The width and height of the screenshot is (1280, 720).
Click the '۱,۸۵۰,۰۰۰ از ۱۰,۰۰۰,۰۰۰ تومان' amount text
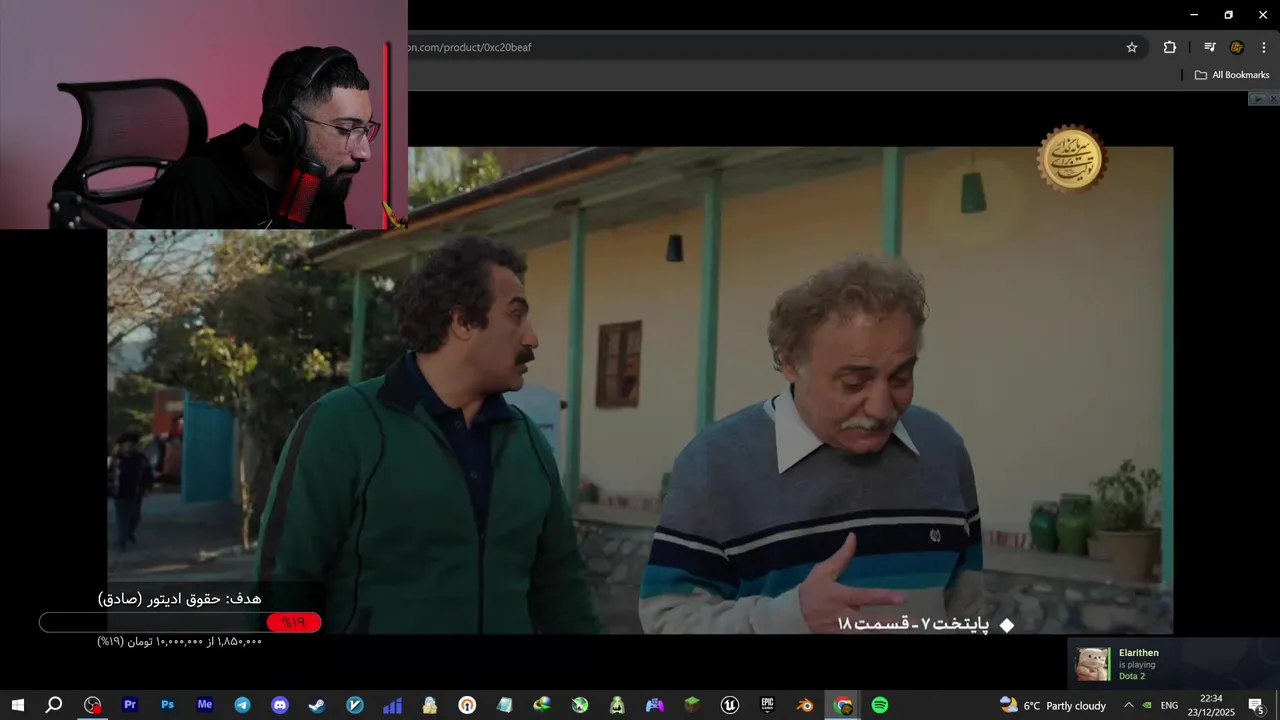[180, 641]
